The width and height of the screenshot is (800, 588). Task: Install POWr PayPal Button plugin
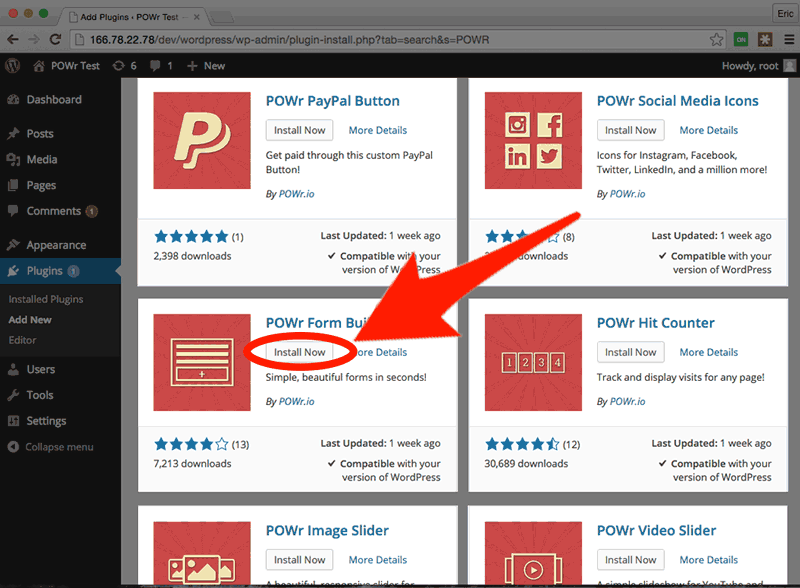coord(299,130)
